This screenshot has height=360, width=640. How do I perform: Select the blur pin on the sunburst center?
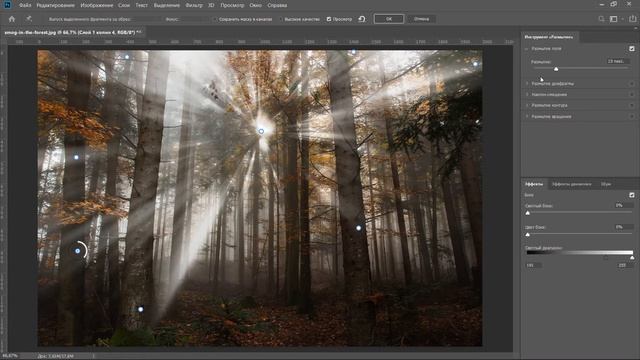(x=261, y=131)
